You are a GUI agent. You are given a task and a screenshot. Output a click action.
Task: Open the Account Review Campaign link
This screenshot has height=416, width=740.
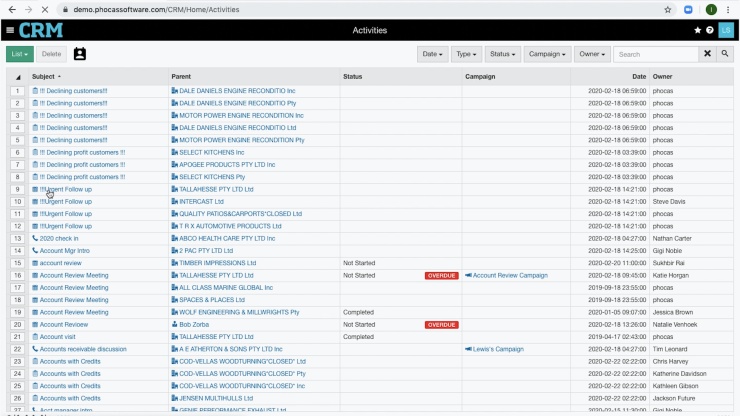point(510,275)
